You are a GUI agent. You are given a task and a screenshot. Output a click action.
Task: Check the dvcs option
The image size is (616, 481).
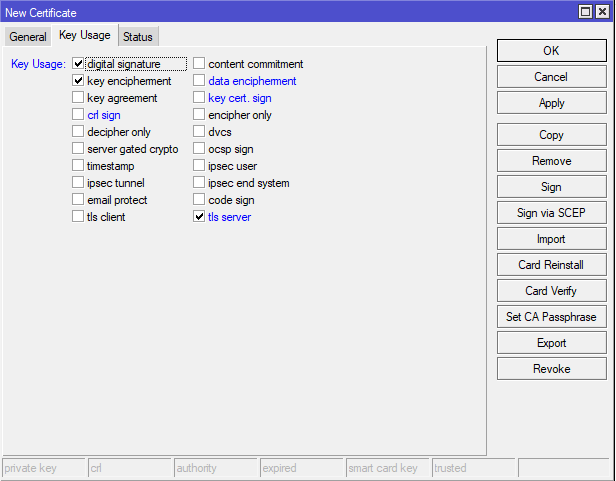tap(199, 131)
